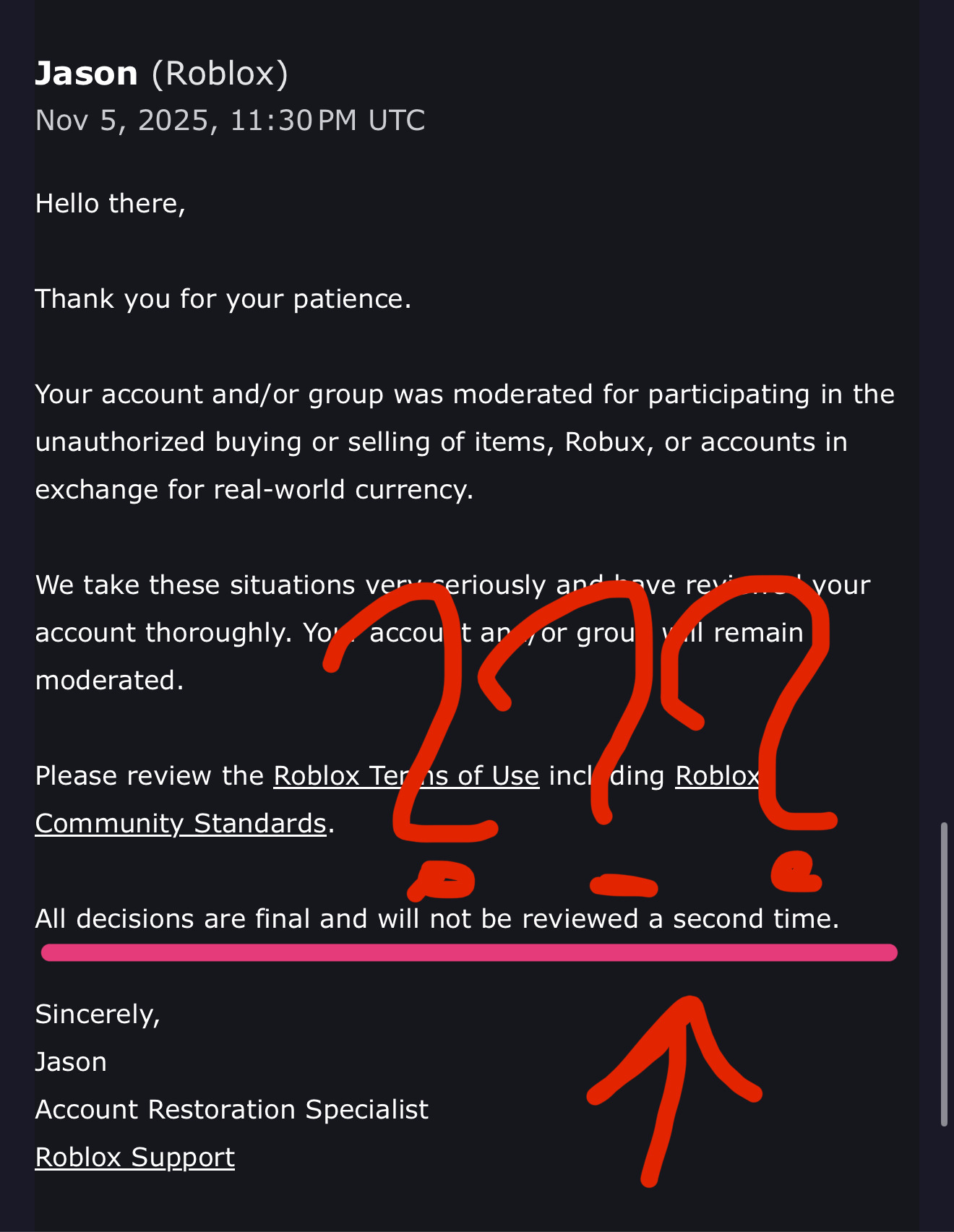Click the Account Restoration Specialist title

(231, 1110)
